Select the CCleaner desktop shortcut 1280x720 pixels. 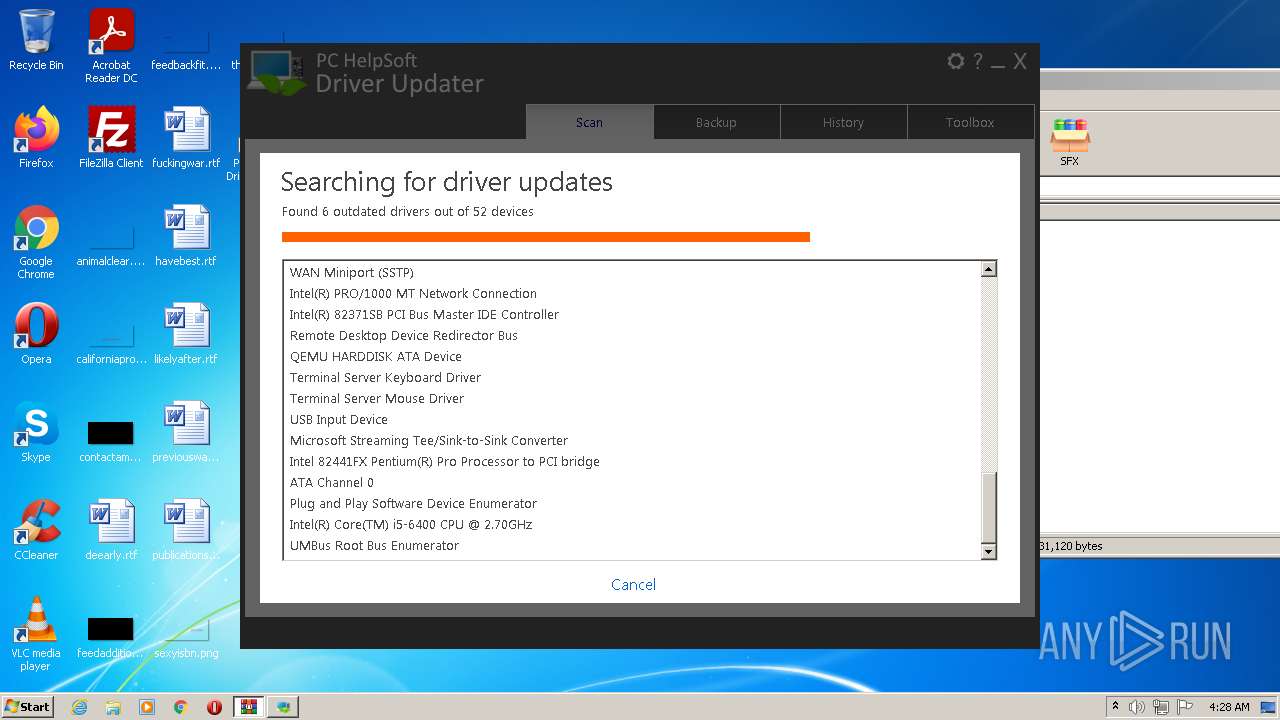[36, 530]
